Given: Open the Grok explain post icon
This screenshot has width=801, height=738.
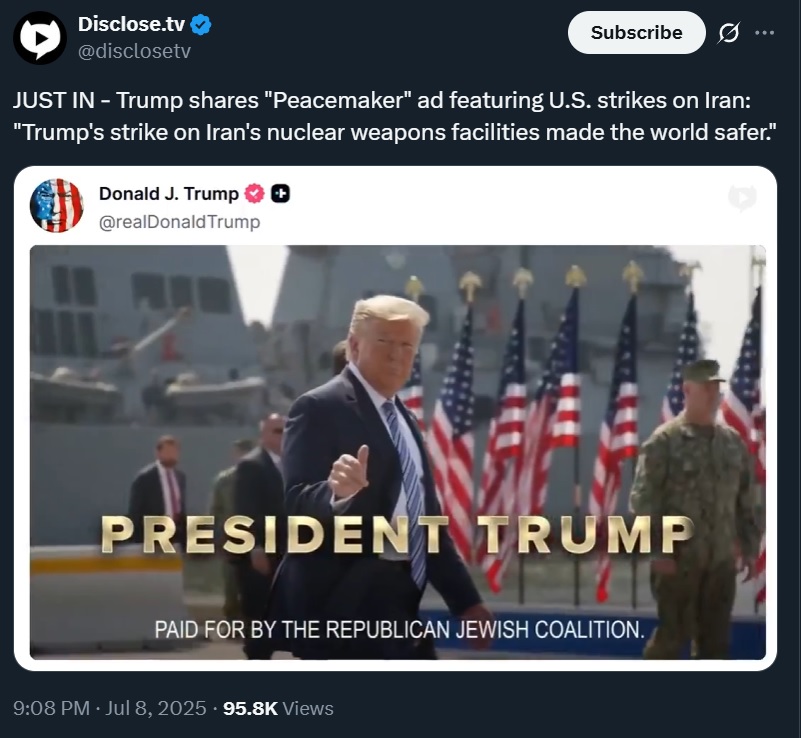Looking at the screenshot, I should point(728,33).
